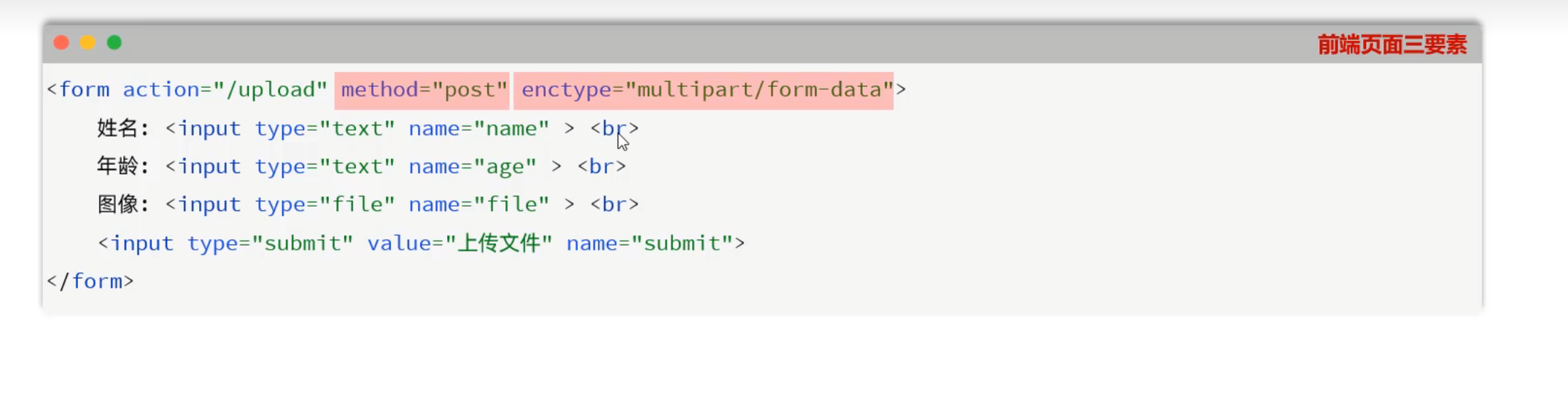Click the br tag on the 年龄 line
Screen dimensions: 1568x395
(x=602, y=166)
